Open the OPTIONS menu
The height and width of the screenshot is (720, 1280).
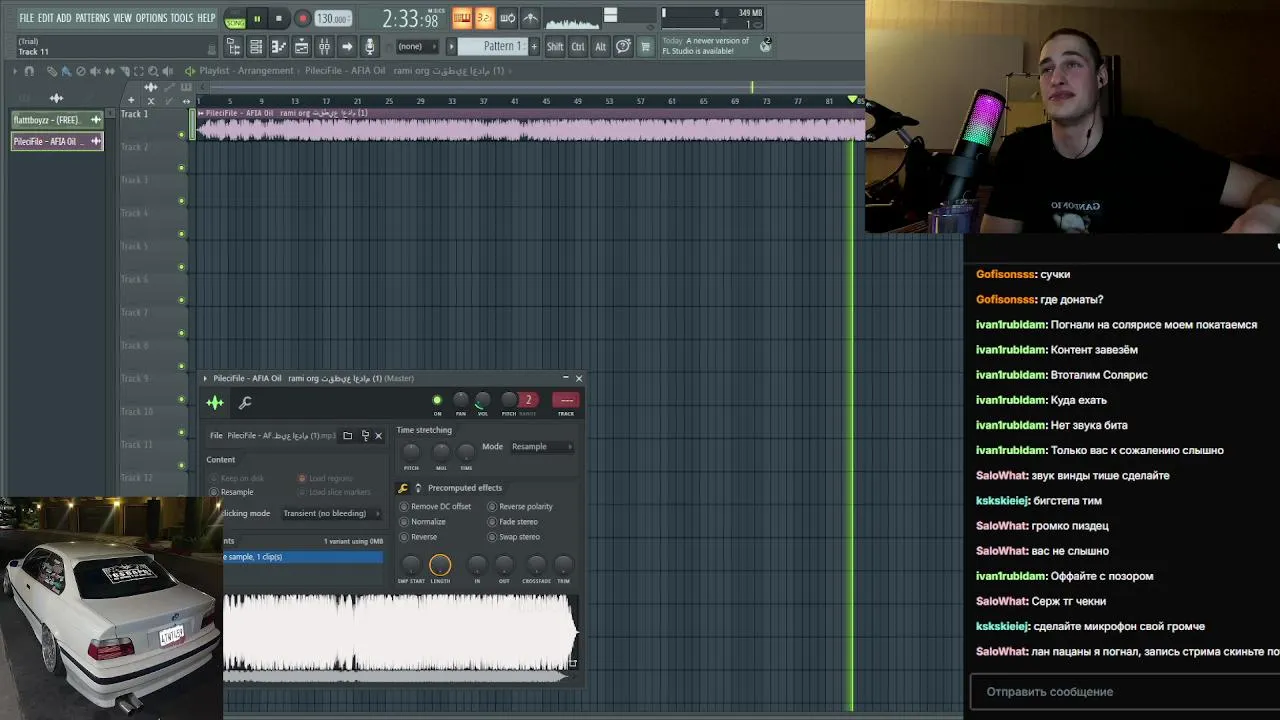151,18
